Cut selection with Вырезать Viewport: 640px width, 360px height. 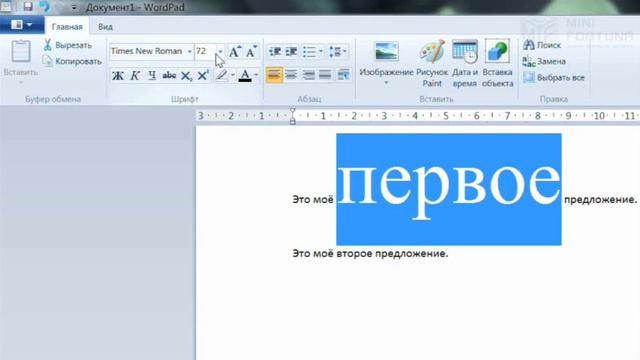coord(68,45)
